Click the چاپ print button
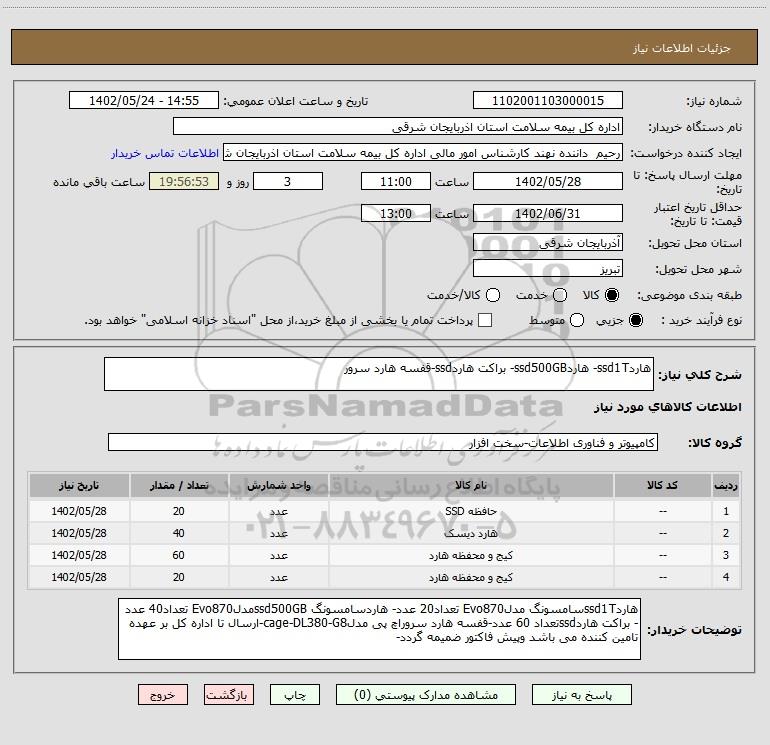The width and height of the screenshot is (770, 745). (295, 695)
